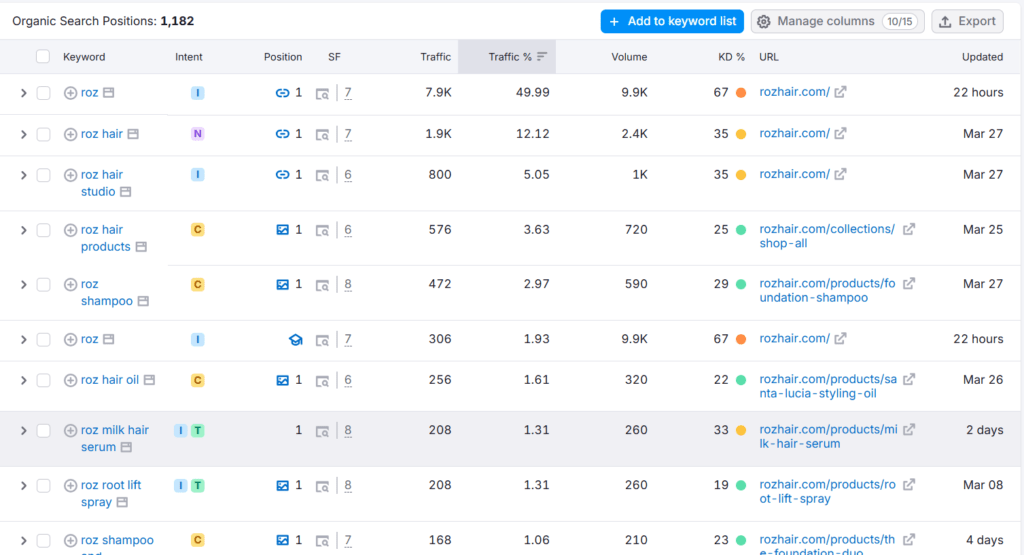Click plus icon beside 'roz hair products'
Image resolution: width=1024 pixels, height=555 pixels.
(70, 230)
